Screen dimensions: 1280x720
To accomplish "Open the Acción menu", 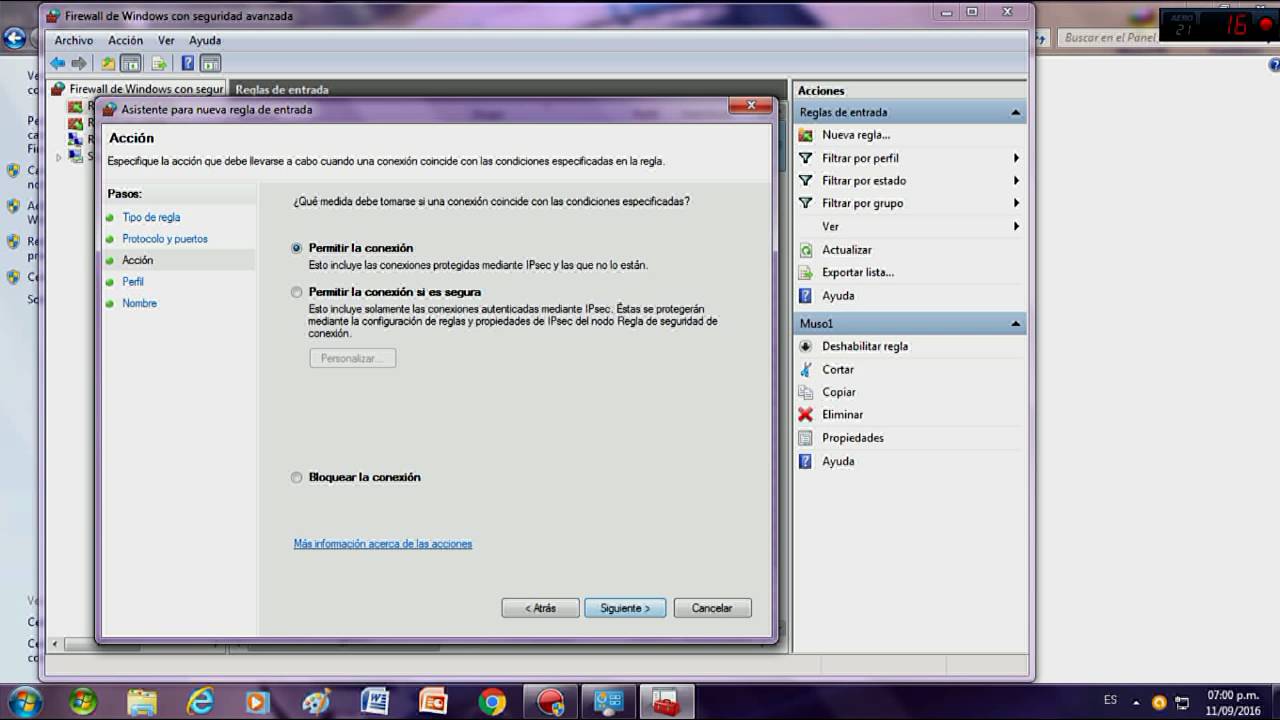I will (x=126, y=41).
